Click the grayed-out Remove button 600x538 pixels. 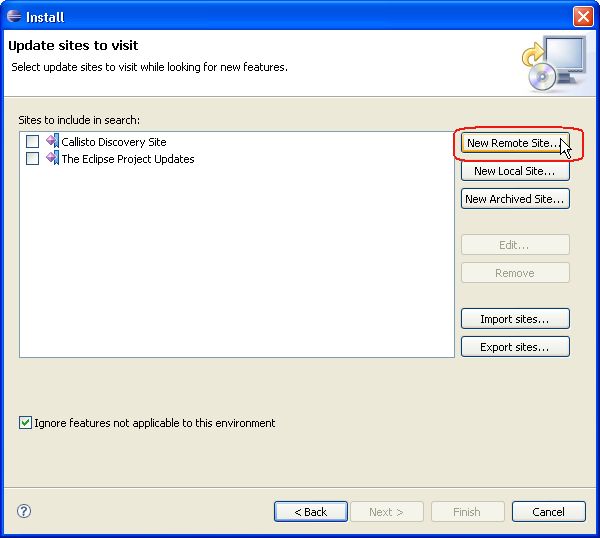pos(515,273)
